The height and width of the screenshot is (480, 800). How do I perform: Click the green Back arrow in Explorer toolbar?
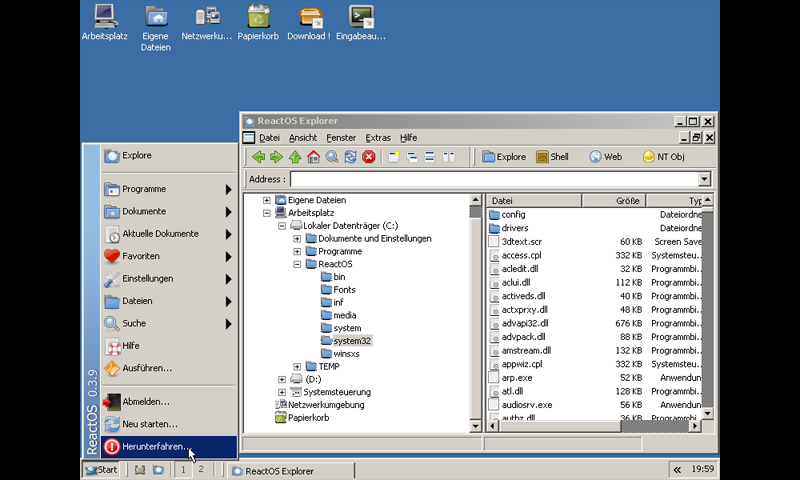[x=259, y=157]
